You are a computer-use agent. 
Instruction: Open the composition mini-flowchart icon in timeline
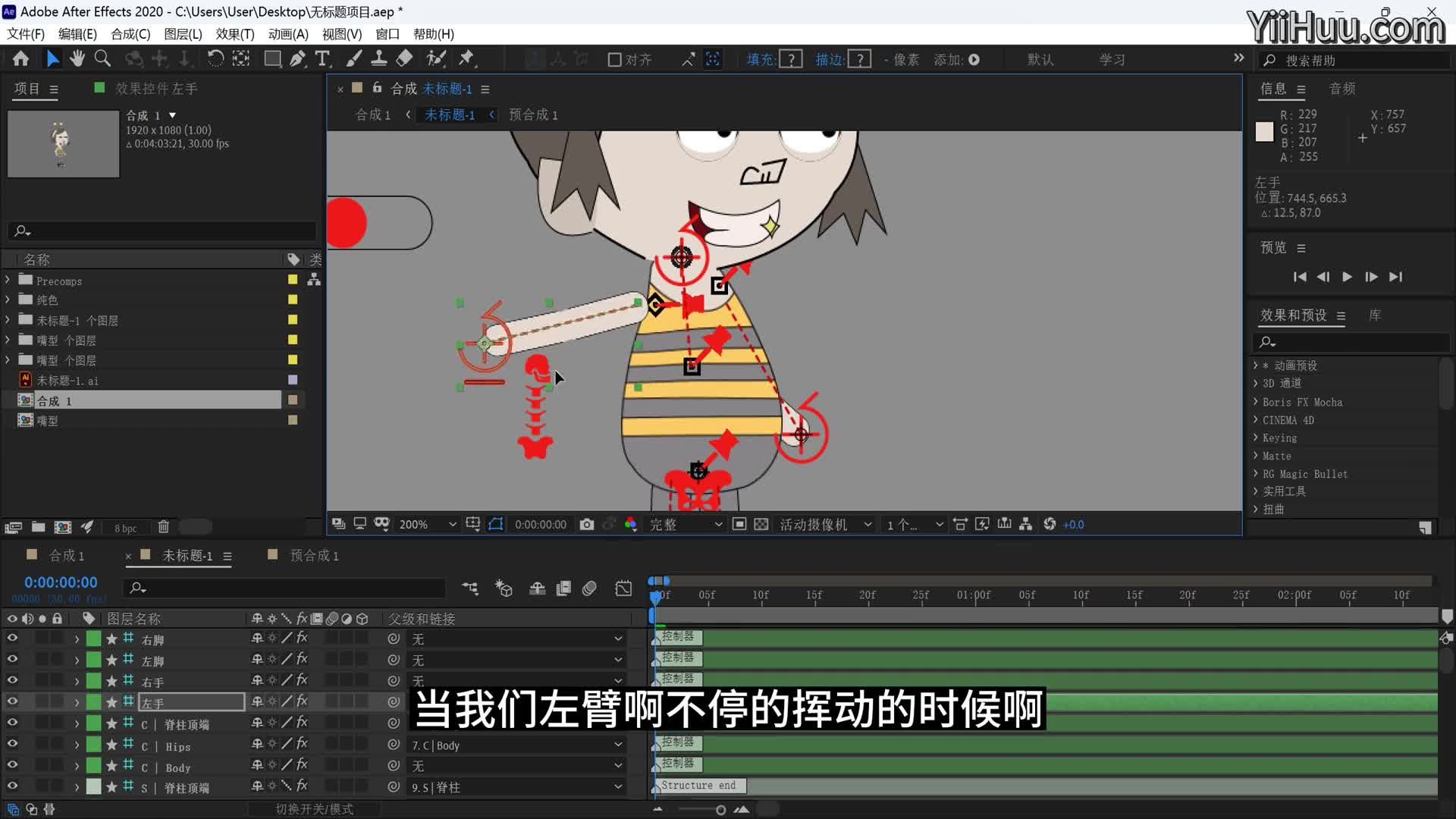(470, 588)
